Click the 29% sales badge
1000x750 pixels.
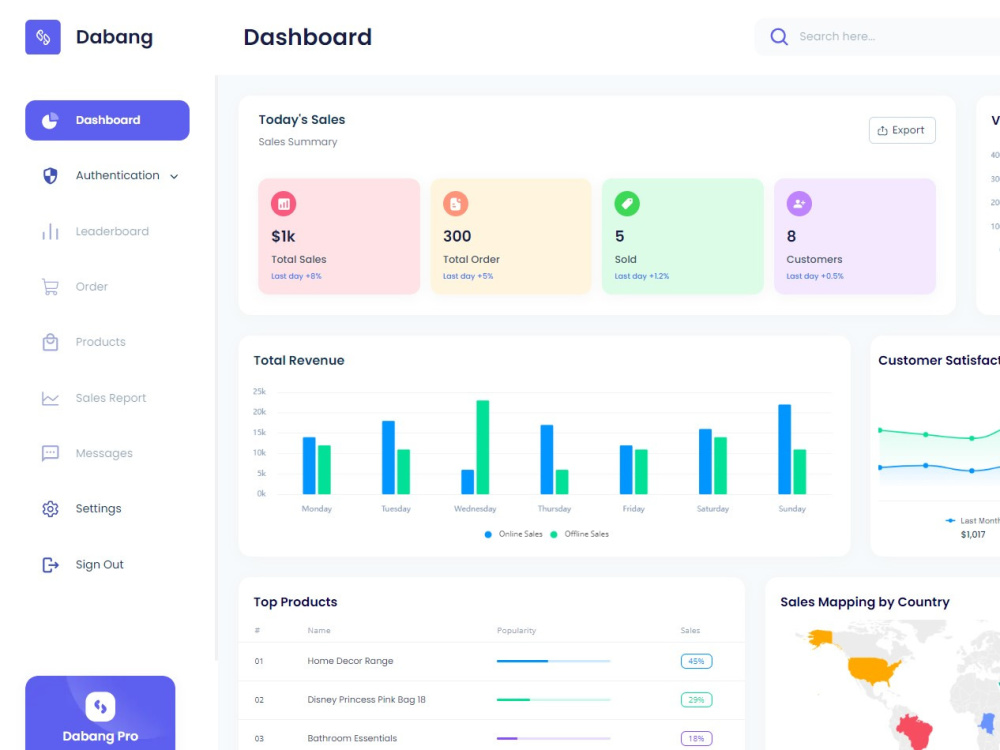[696, 700]
